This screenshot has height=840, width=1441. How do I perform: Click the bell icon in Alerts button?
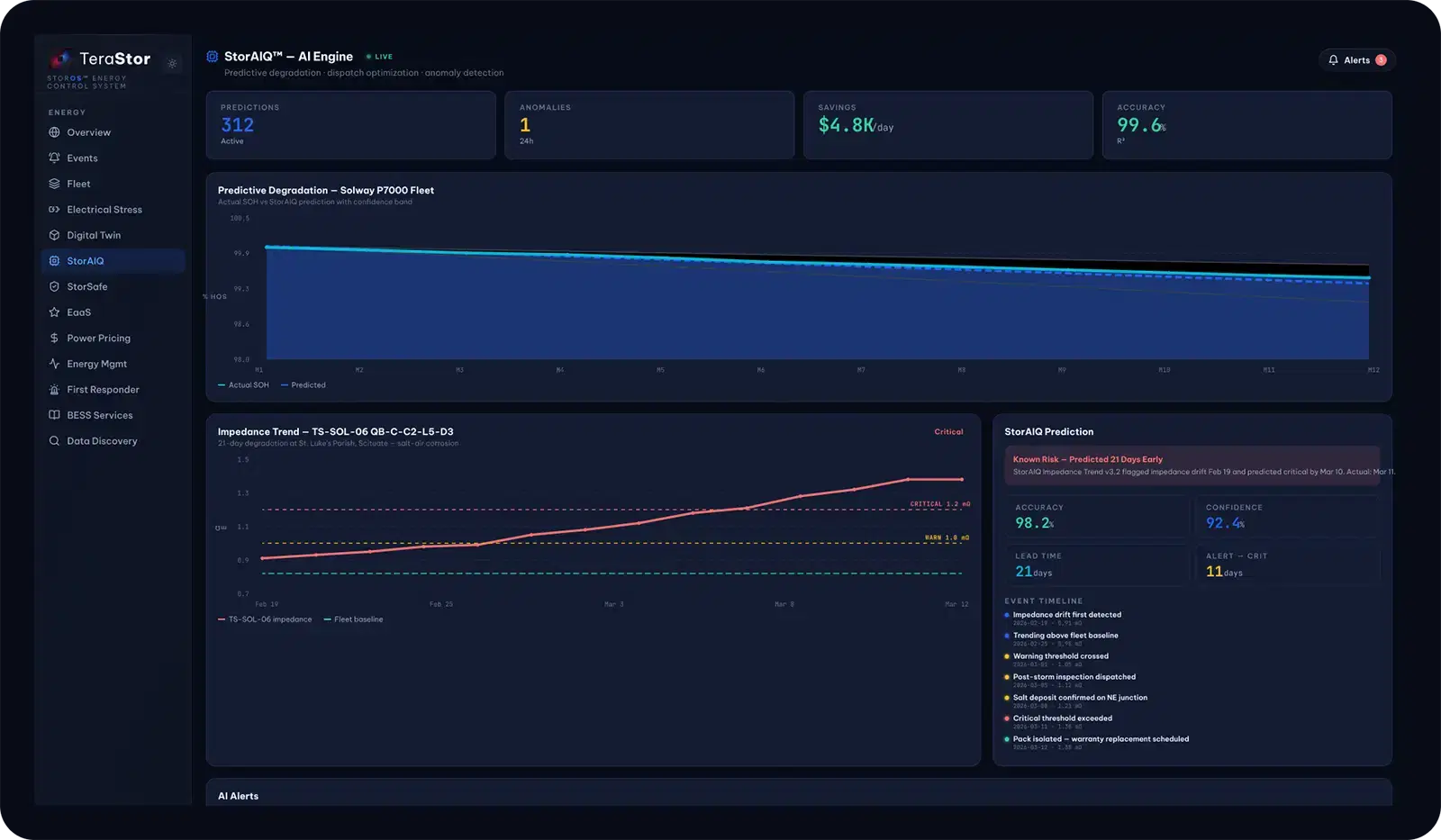pos(1334,60)
